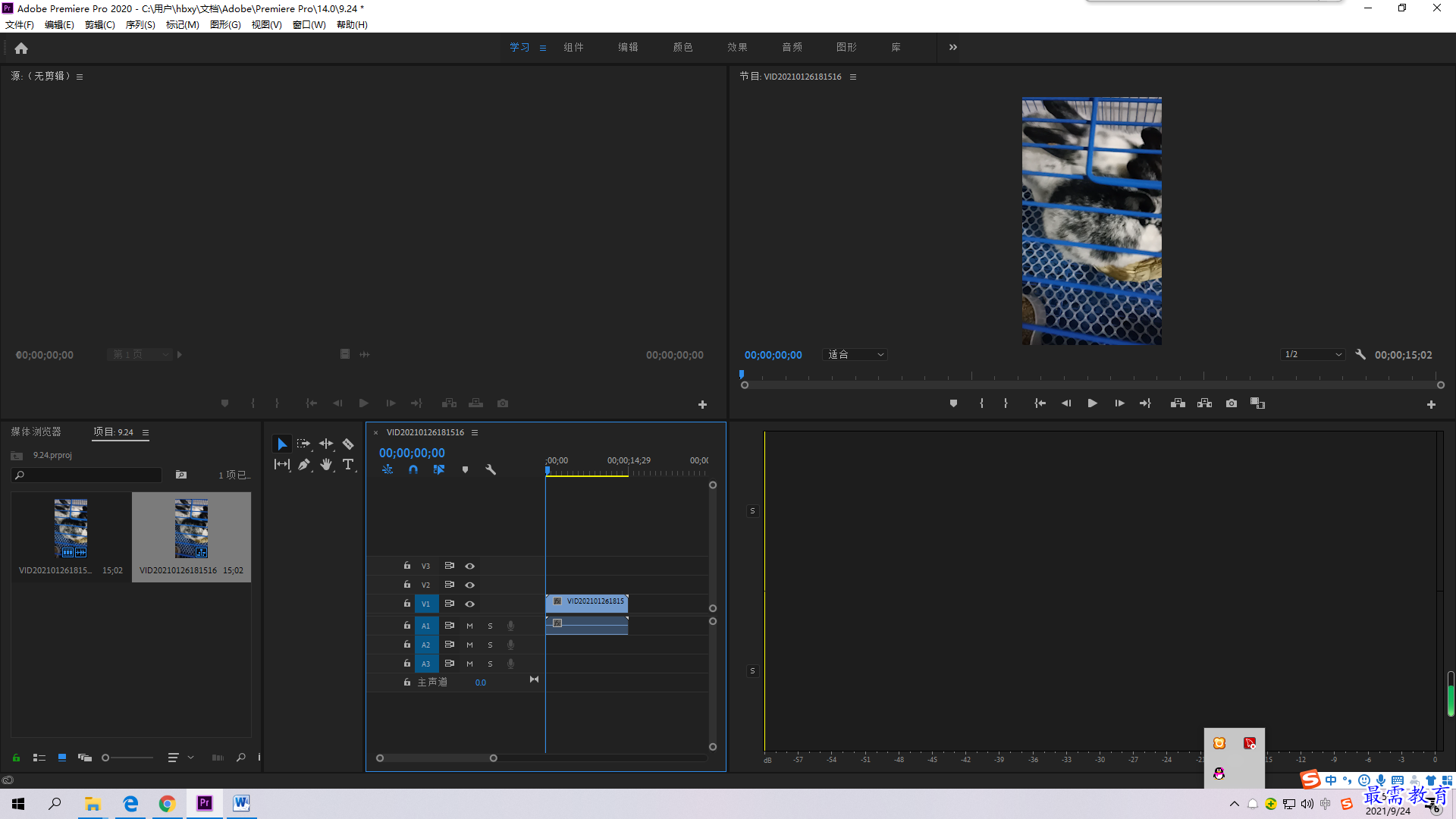Expand workspace overflow chevrons
This screenshot has height=819, width=1456.
pyautogui.click(x=953, y=47)
